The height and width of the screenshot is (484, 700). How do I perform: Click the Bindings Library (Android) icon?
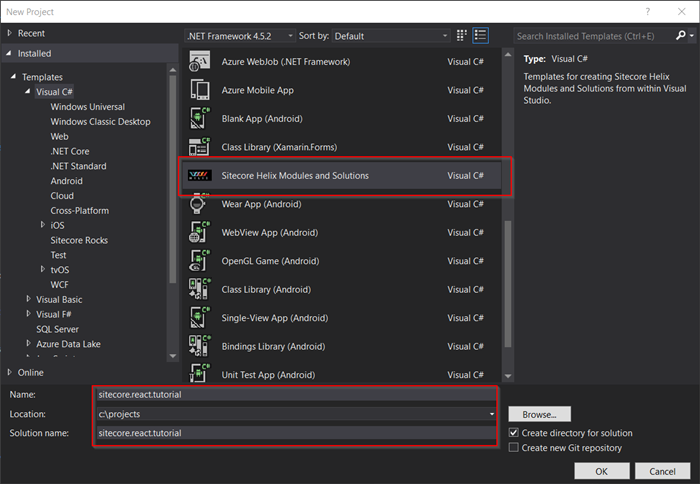click(x=199, y=346)
